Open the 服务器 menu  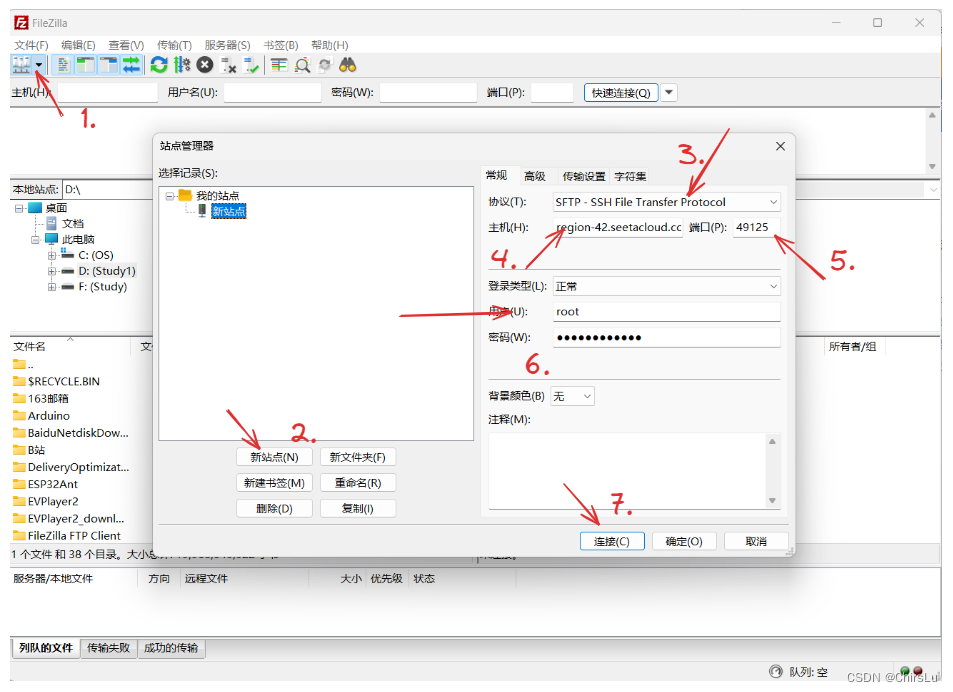[x=222, y=44]
